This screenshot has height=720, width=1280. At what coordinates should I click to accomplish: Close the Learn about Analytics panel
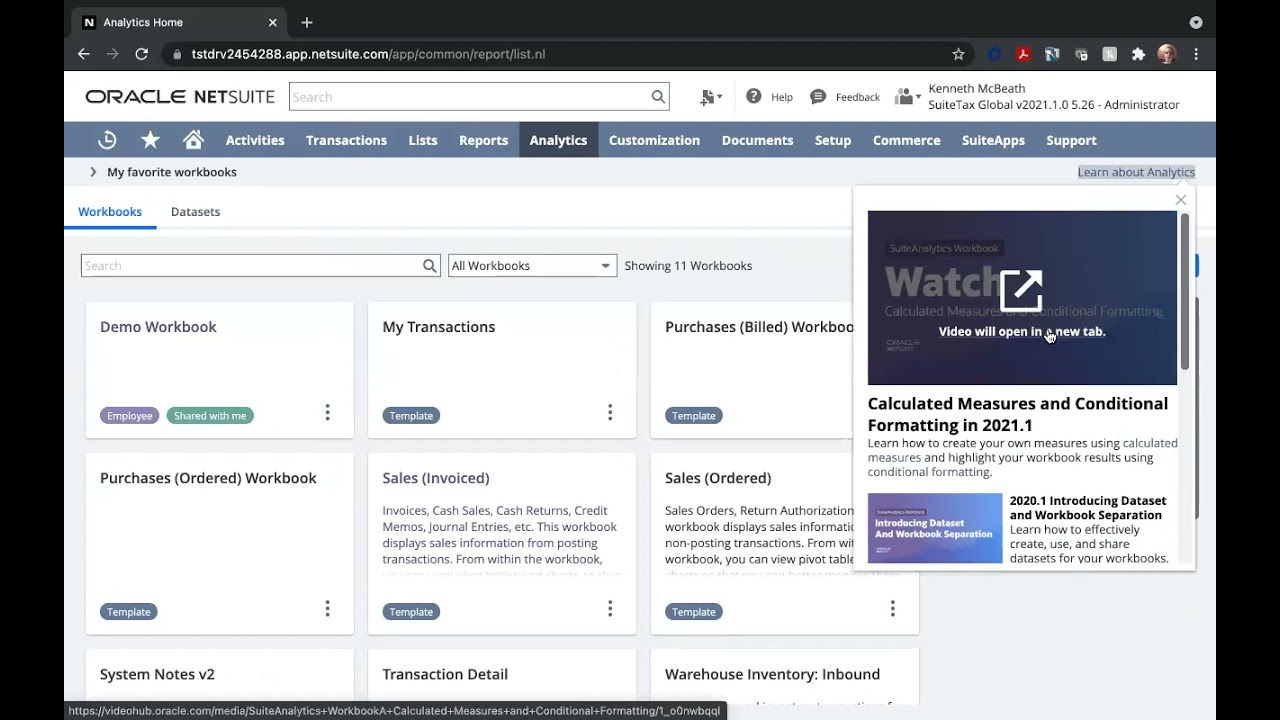1181,200
